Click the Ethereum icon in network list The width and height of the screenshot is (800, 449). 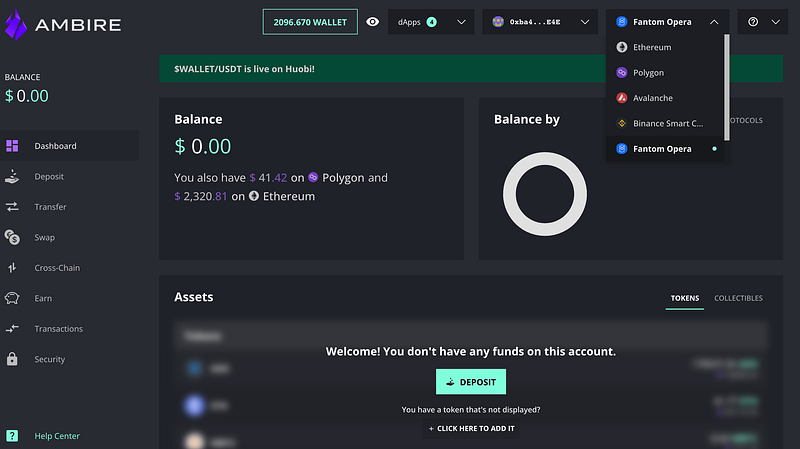[621, 47]
